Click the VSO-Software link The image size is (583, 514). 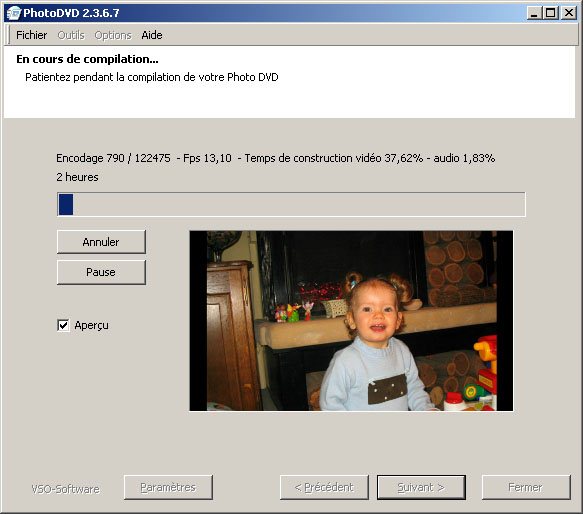coord(65,489)
